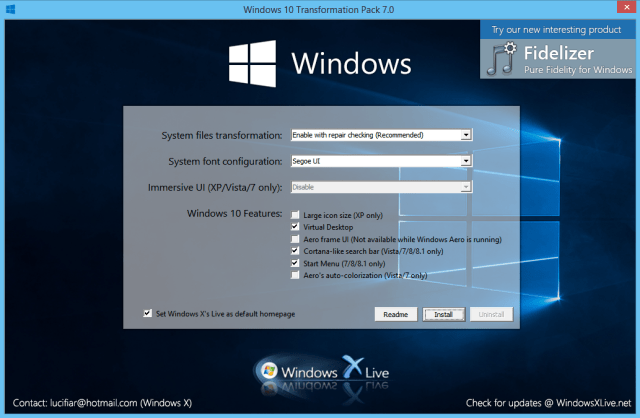The height and width of the screenshot is (418, 640).
Task: Enable Aero's auto-colorization checkbox
Action: coord(295,275)
